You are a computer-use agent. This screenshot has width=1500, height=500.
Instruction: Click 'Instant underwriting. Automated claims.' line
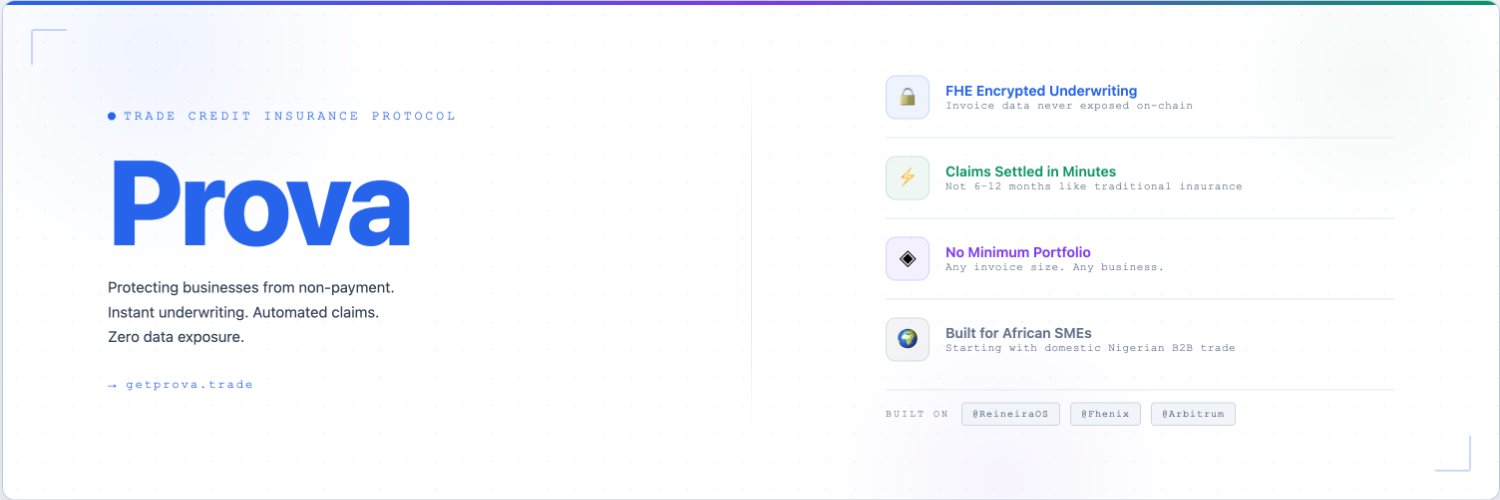(x=243, y=312)
